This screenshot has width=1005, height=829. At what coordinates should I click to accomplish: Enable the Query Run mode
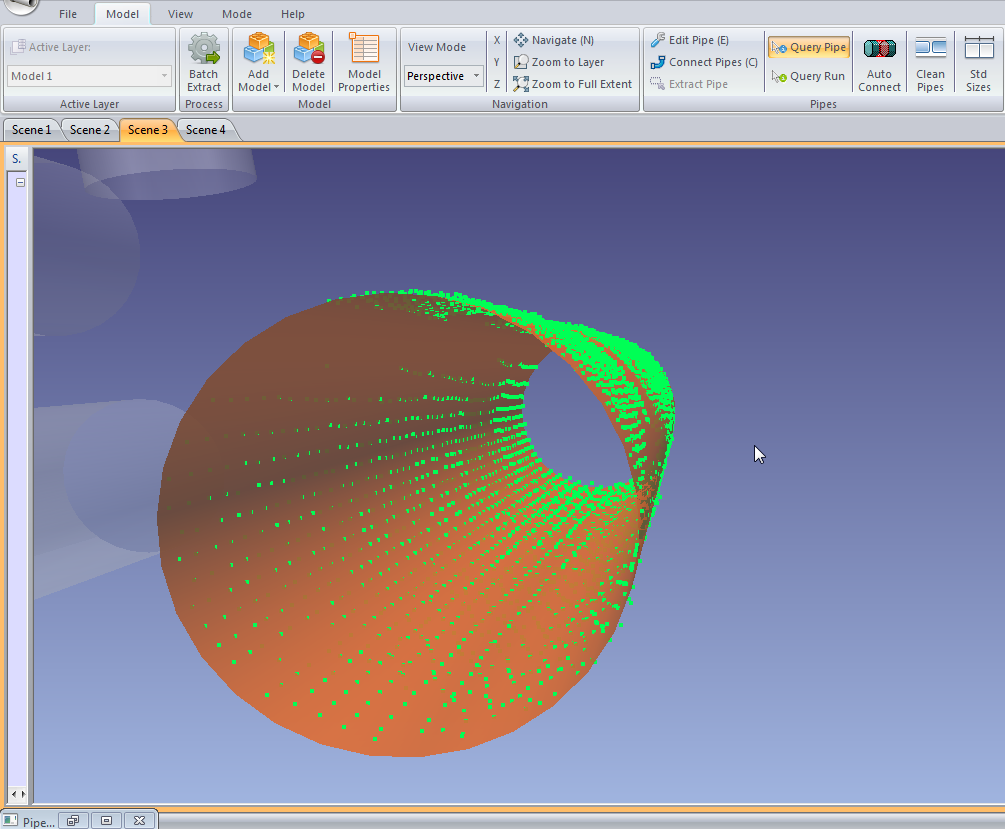click(808, 76)
